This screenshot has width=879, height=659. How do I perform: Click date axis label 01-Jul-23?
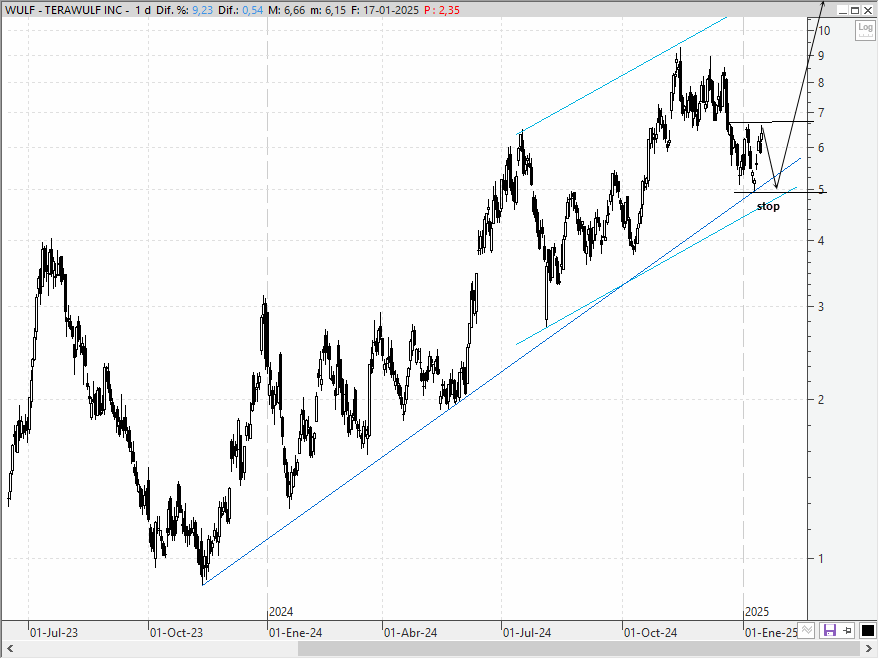54,633
